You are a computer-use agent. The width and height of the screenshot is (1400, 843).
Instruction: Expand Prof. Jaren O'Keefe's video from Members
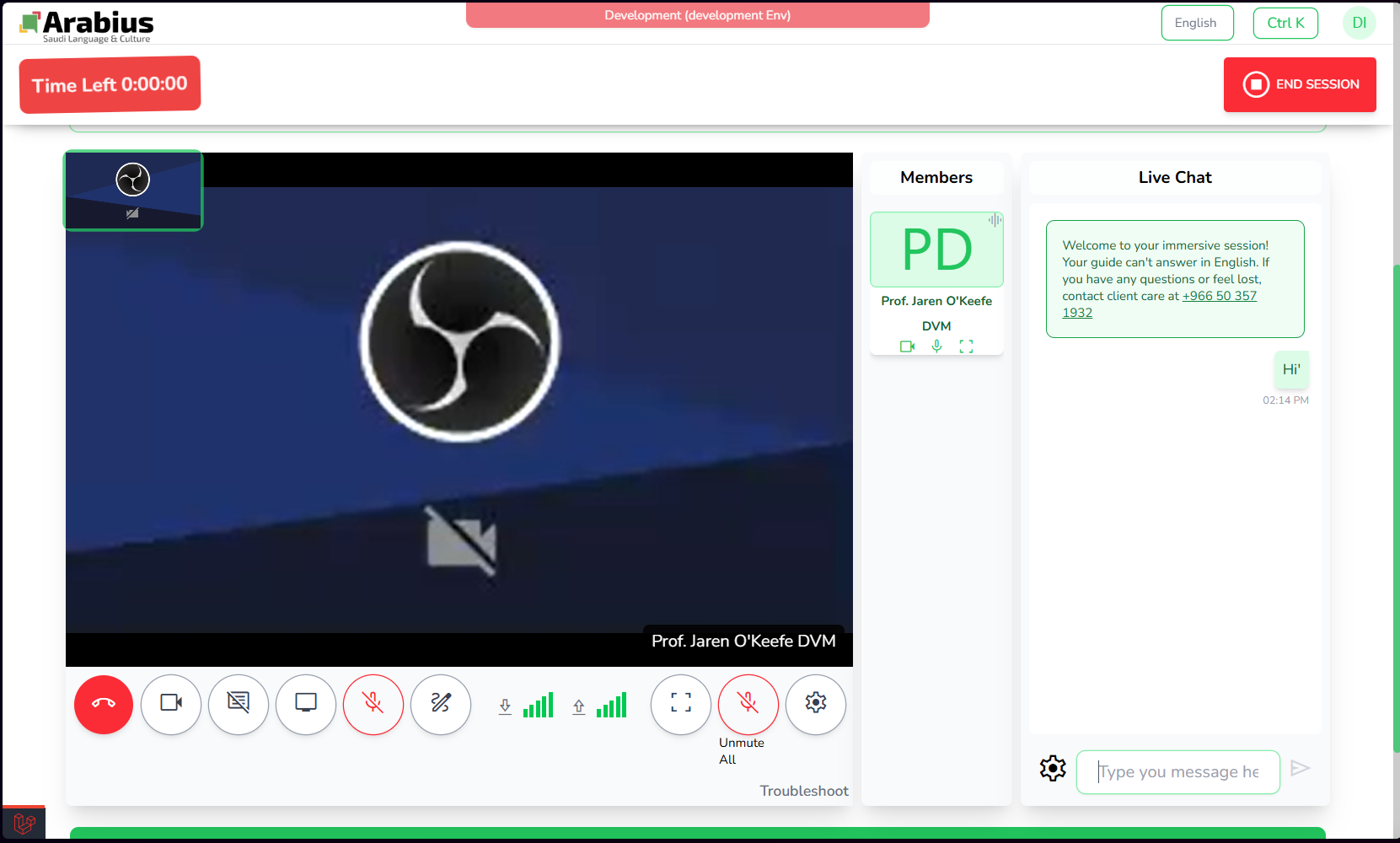point(966,346)
